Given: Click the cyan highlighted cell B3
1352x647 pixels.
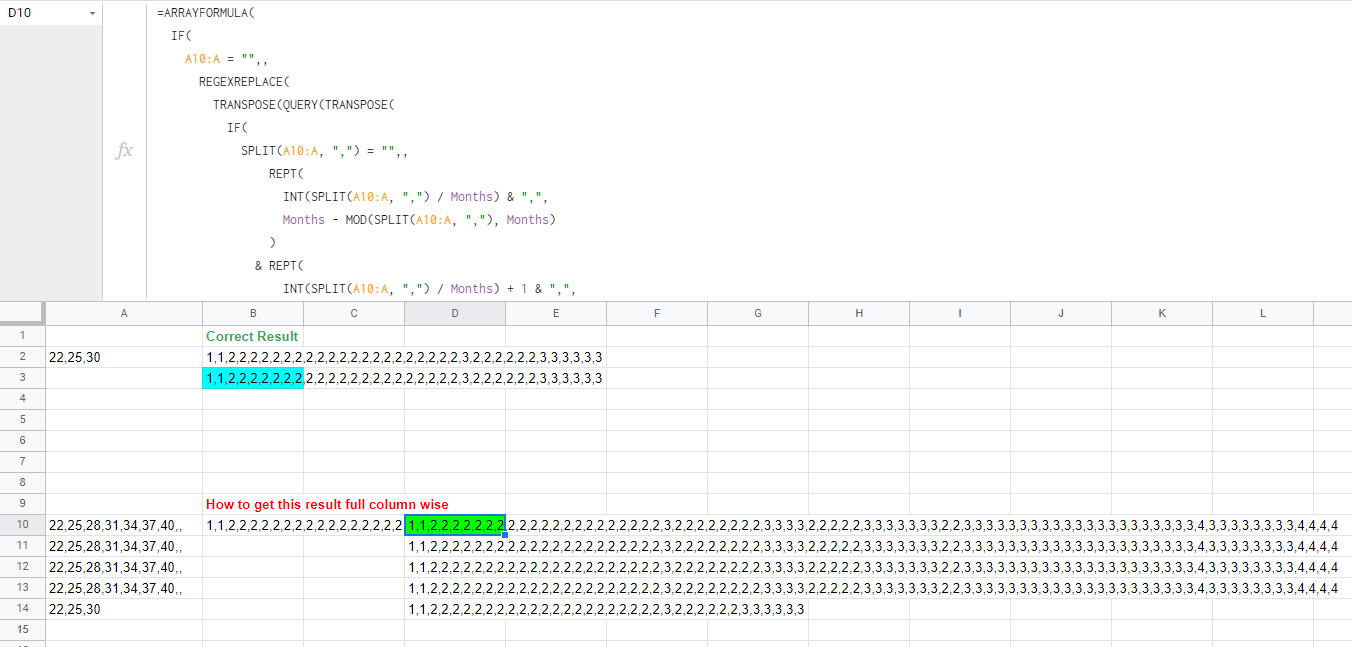Looking at the screenshot, I should (x=253, y=378).
